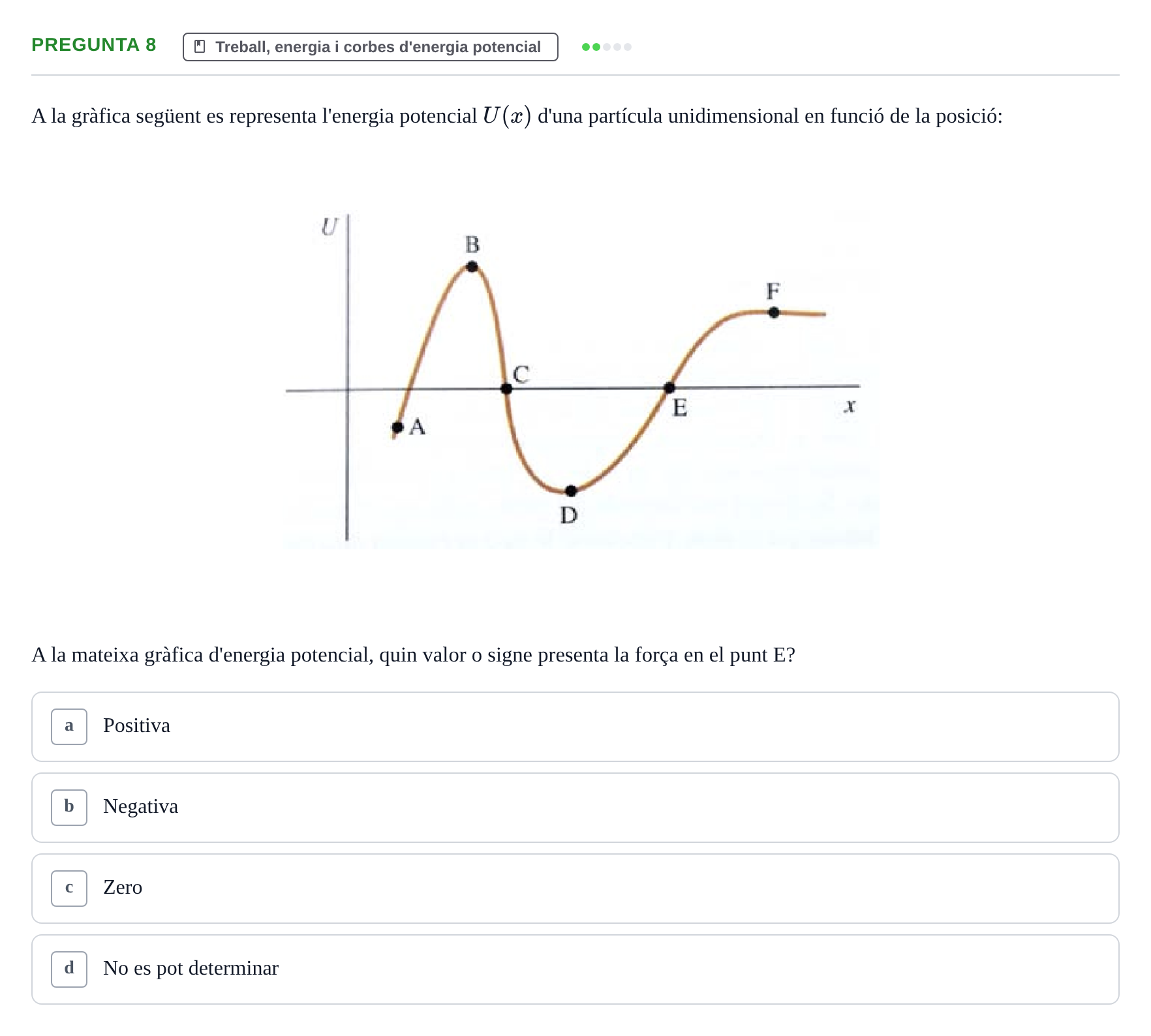1151x1036 pixels.
Task: Click point B at the curve maximum
Action: point(472,266)
